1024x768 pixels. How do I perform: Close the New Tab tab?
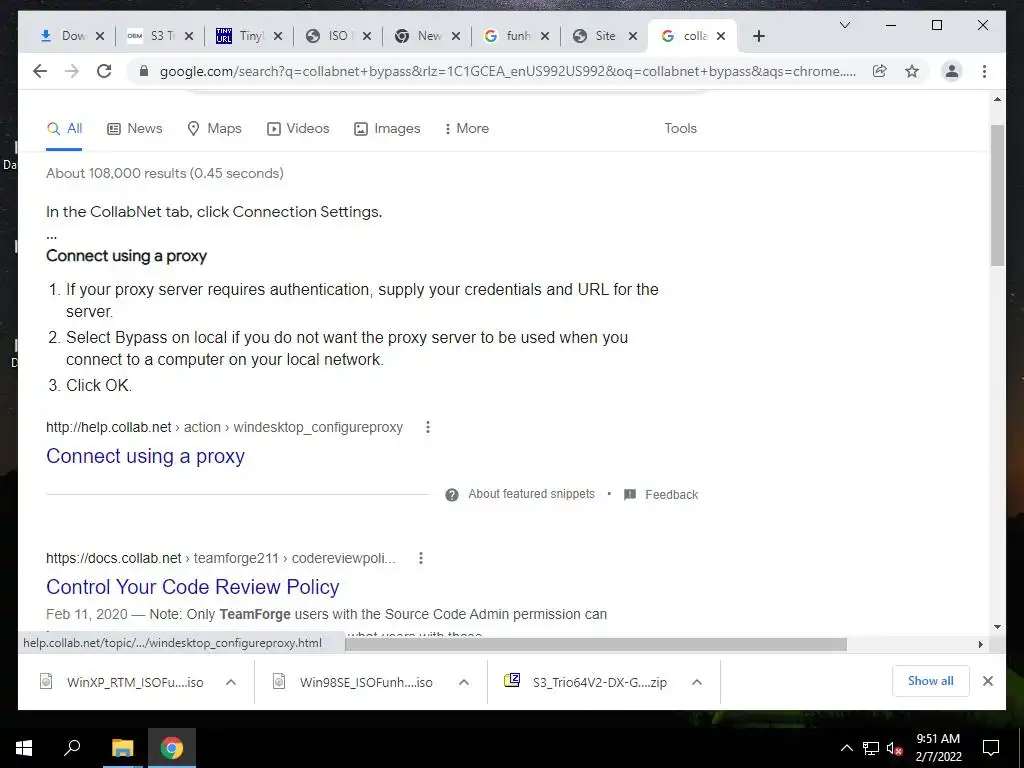click(456, 36)
